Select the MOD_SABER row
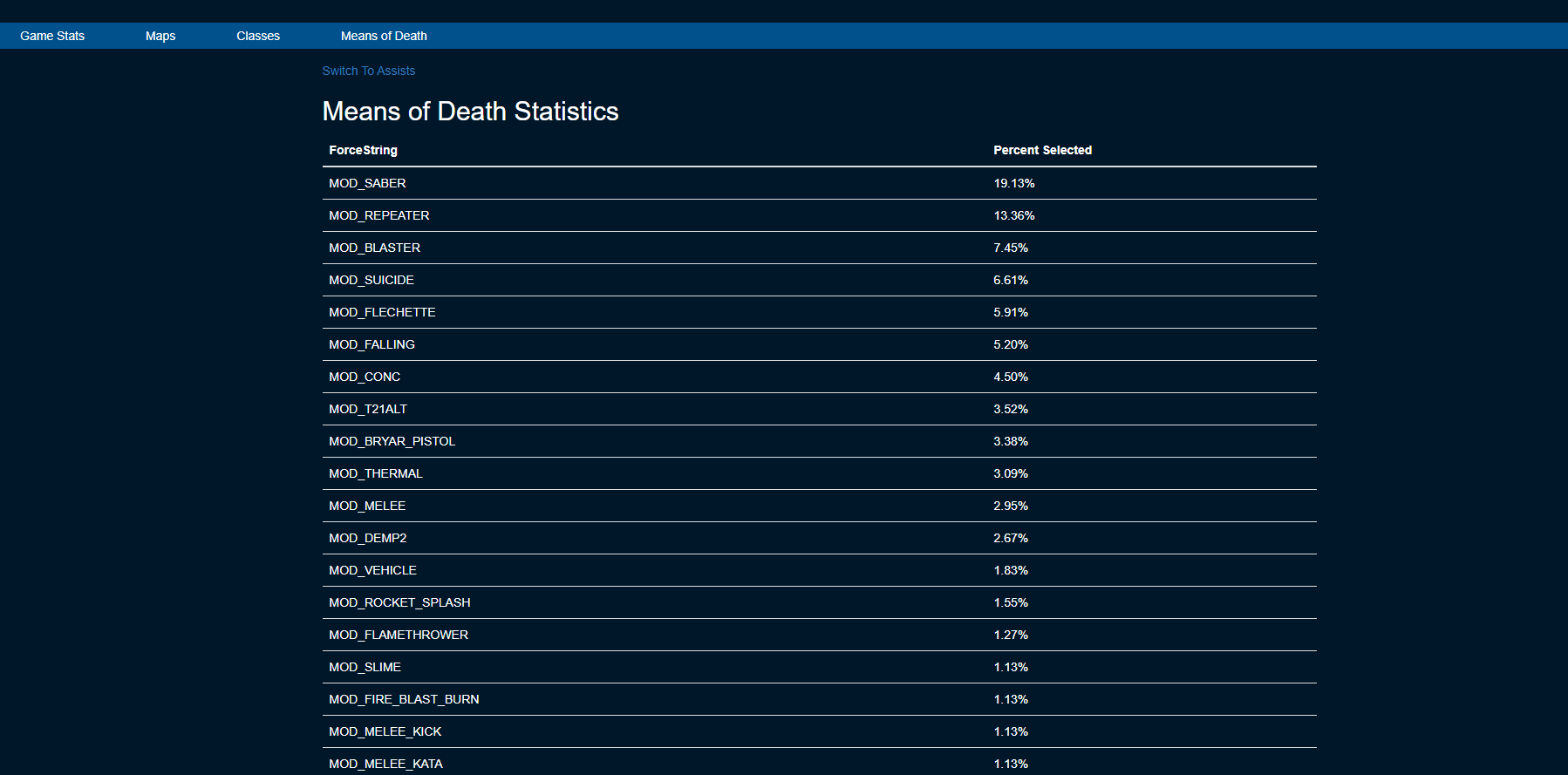The width and height of the screenshot is (1568, 775). point(367,183)
